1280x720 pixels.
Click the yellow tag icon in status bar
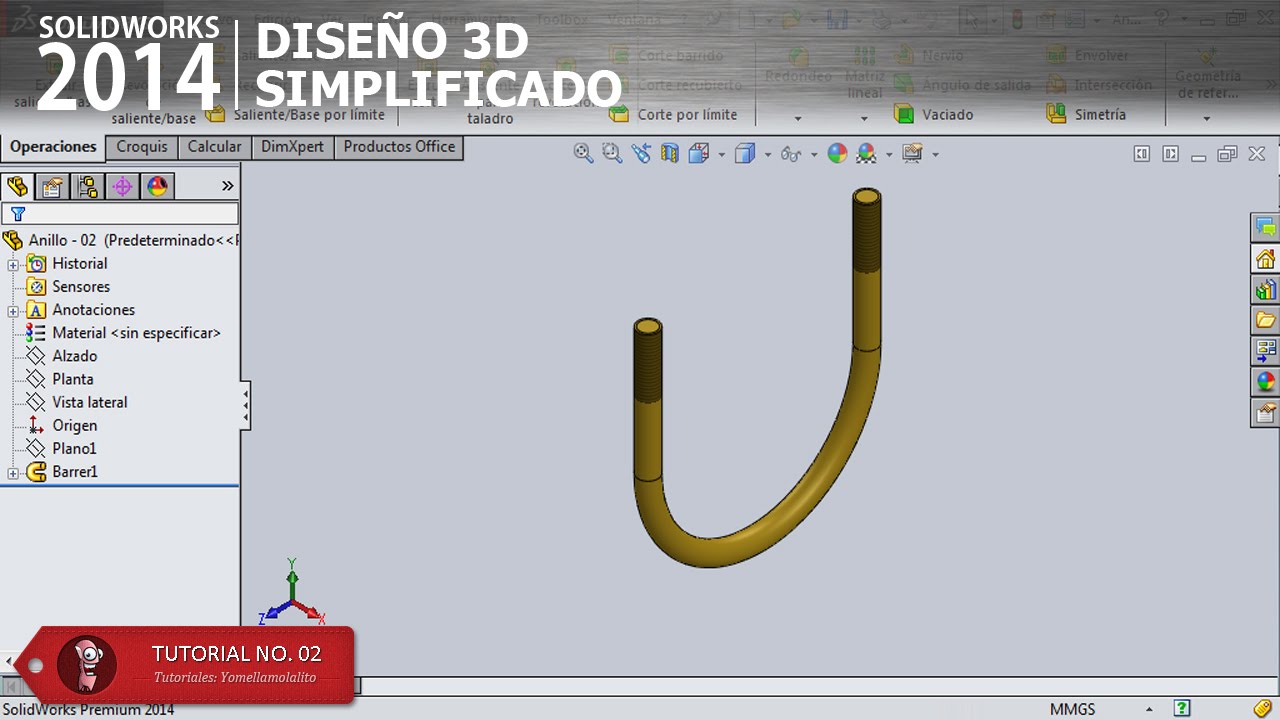[x=1263, y=708]
